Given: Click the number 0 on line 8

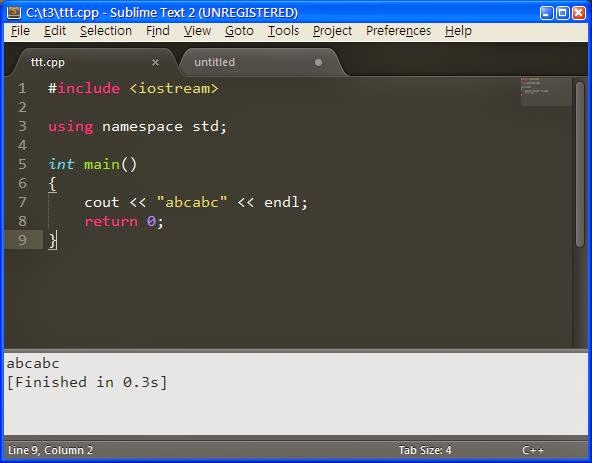Looking at the screenshot, I should coord(151,221).
